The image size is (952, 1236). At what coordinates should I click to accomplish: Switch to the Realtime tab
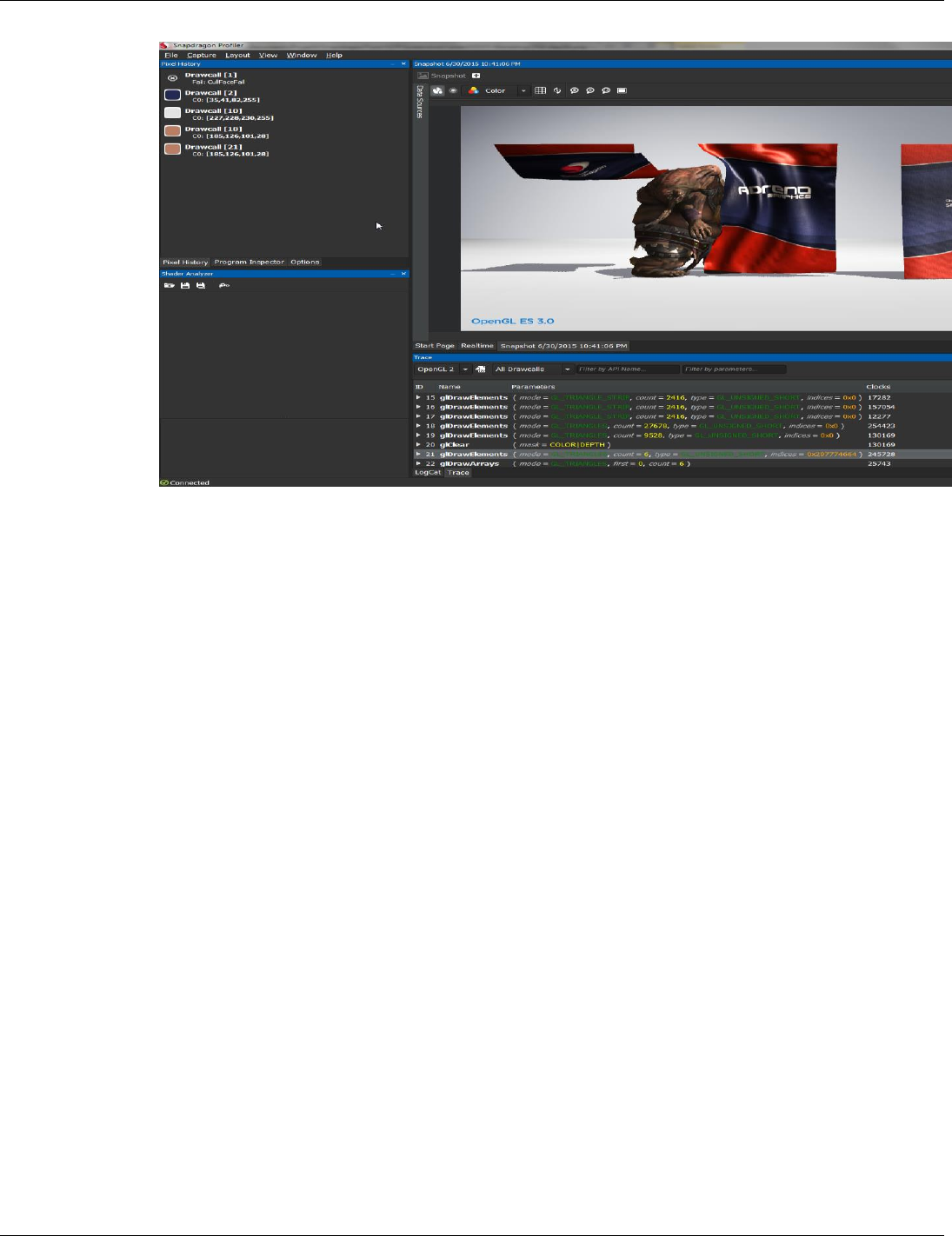point(476,345)
